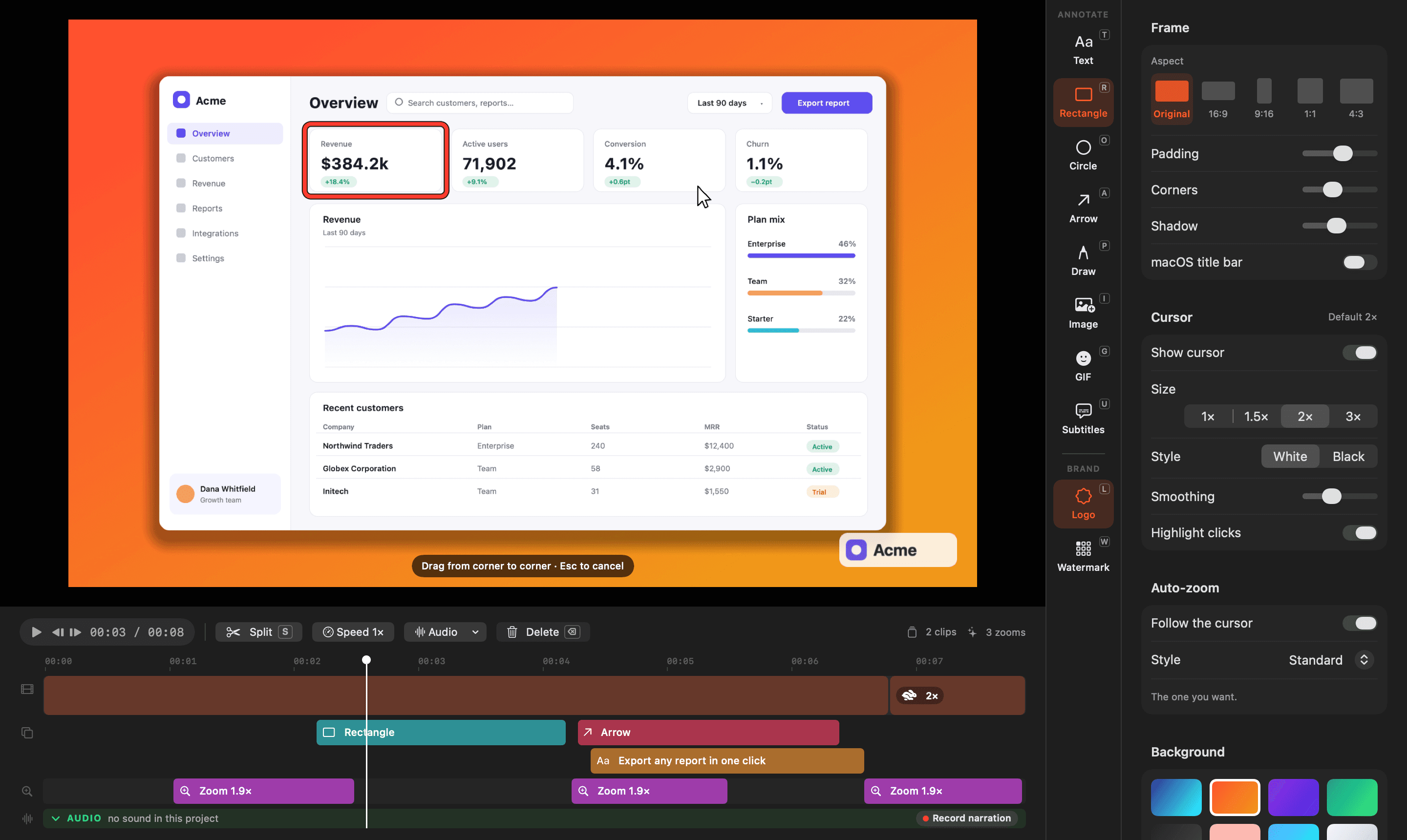Expand the Audio dropdown

[475, 631]
